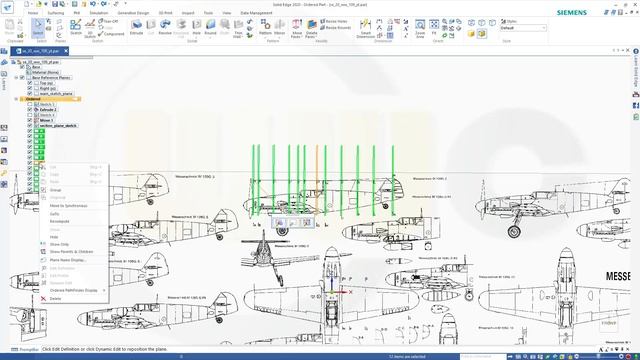
Task: Select the Resize Holes command
Action: click(333, 21)
